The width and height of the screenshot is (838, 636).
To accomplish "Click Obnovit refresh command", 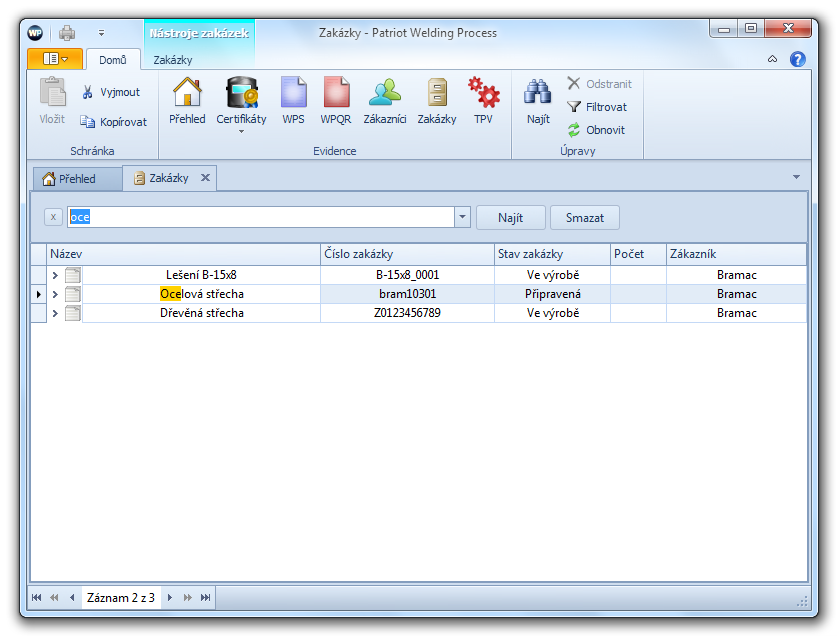I will coord(595,130).
